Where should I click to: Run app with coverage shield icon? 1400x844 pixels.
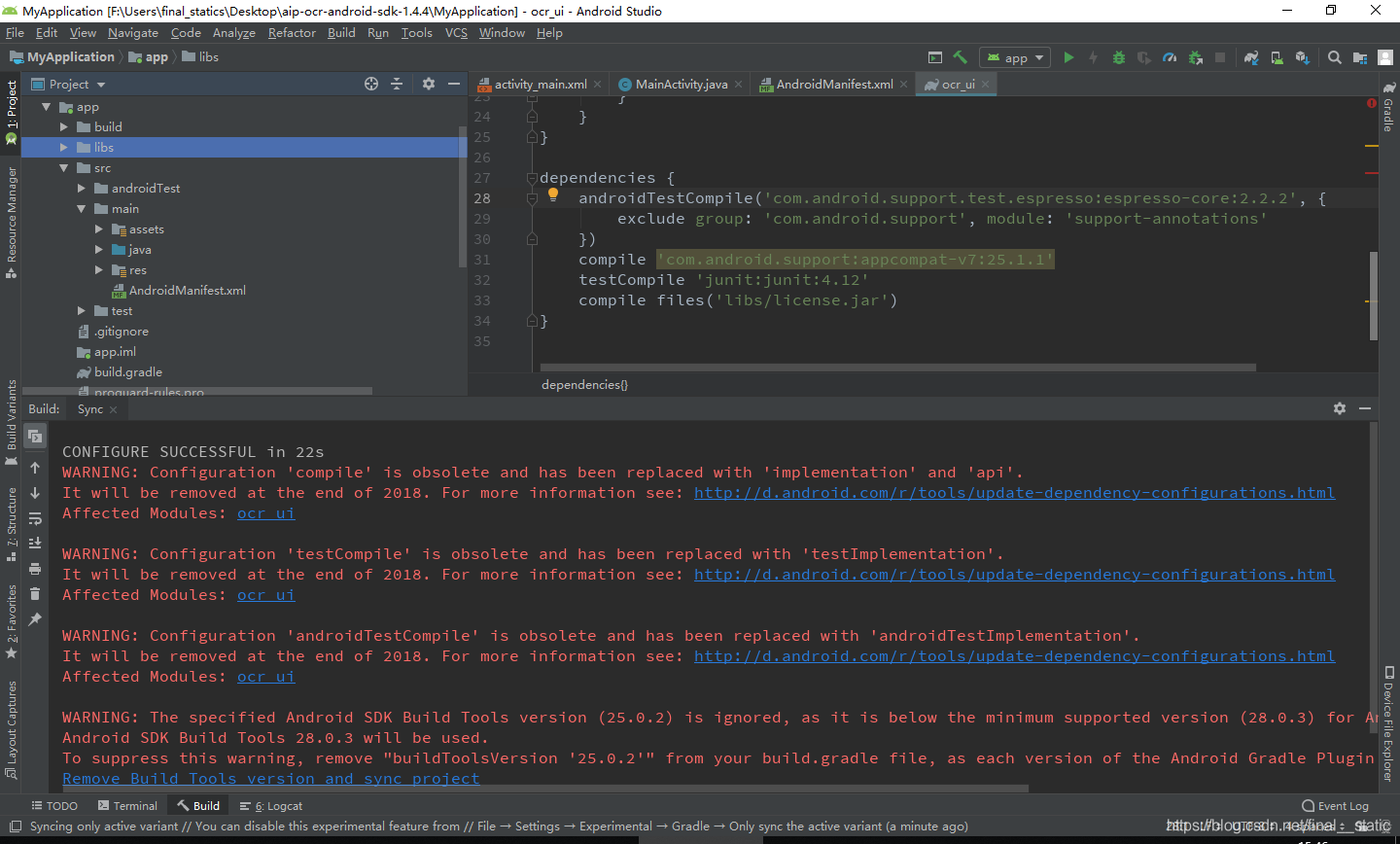tap(1143, 57)
